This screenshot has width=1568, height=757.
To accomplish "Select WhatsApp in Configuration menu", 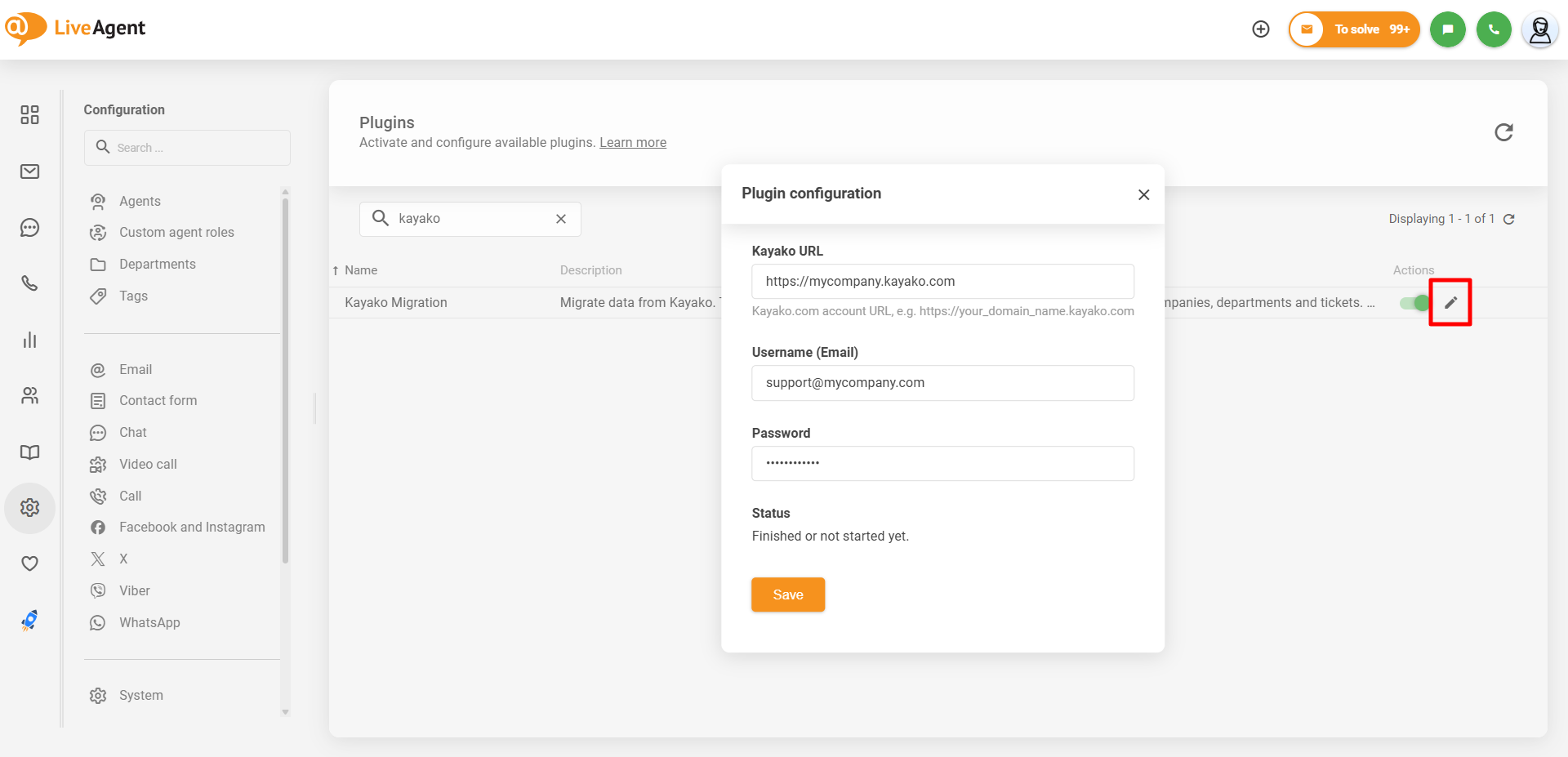I will tap(149, 623).
